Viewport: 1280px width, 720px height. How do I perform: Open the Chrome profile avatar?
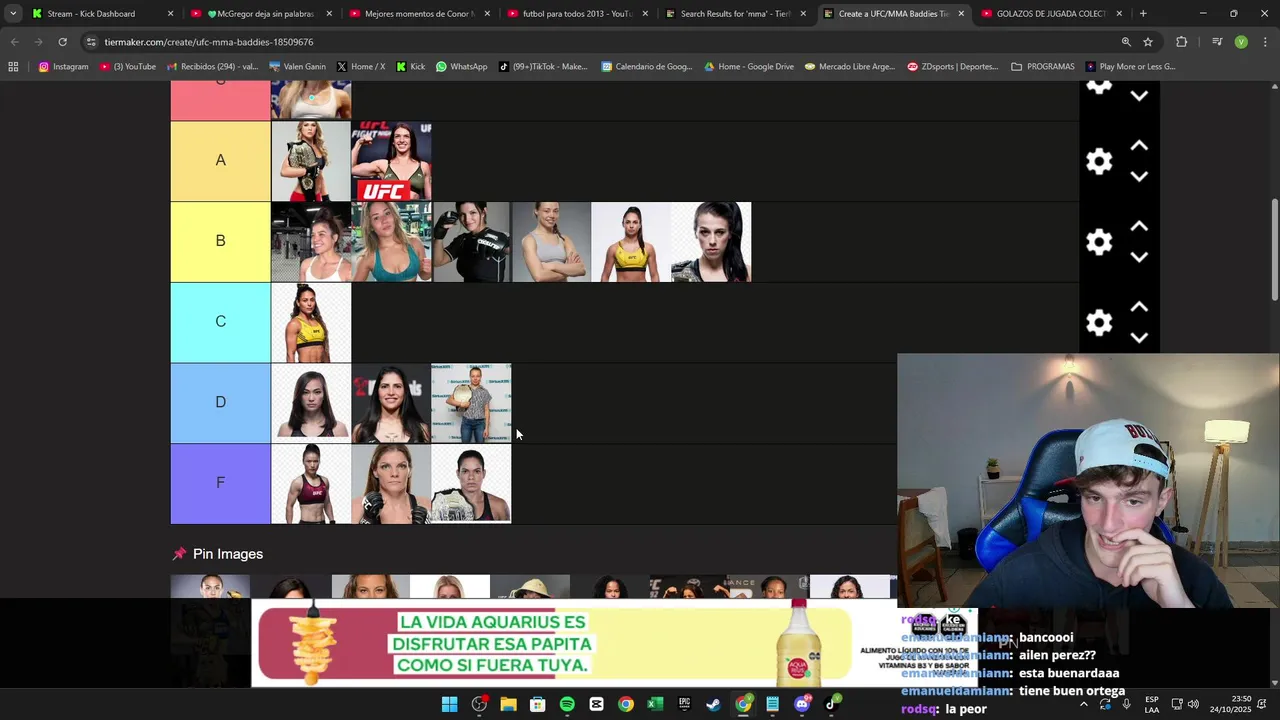pos(1241,42)
